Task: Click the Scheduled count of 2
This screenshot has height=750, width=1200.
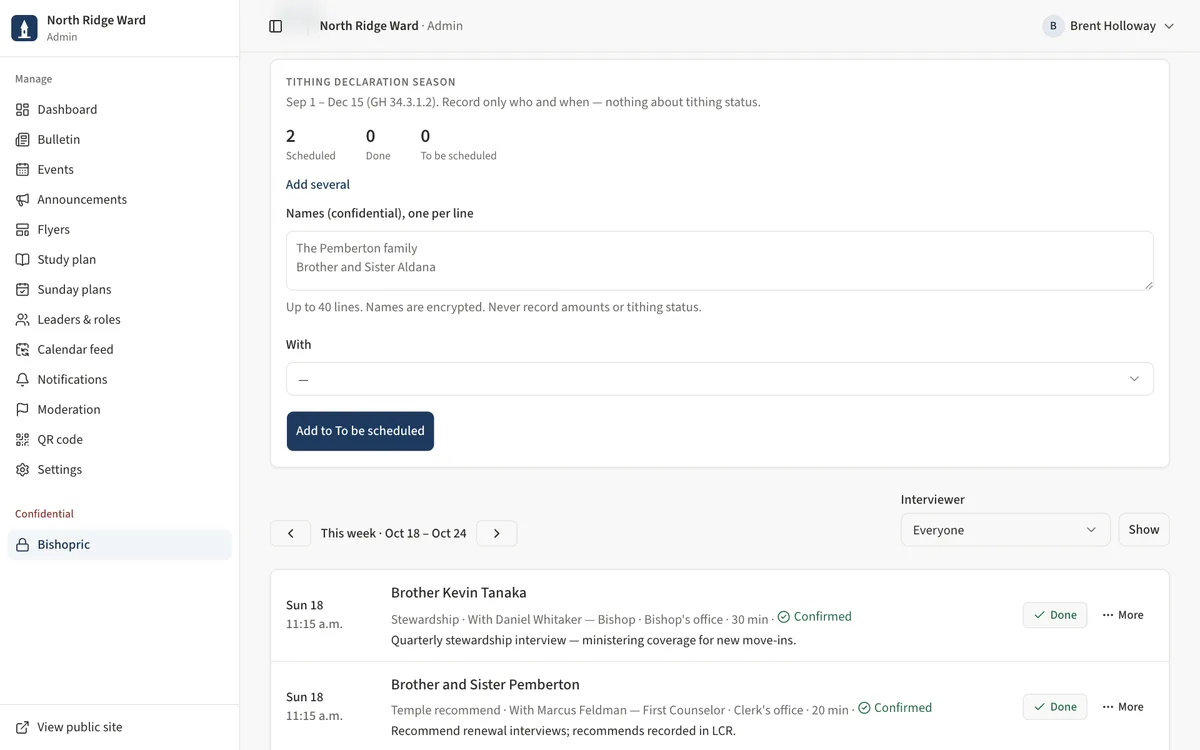Action: point(291,136)
